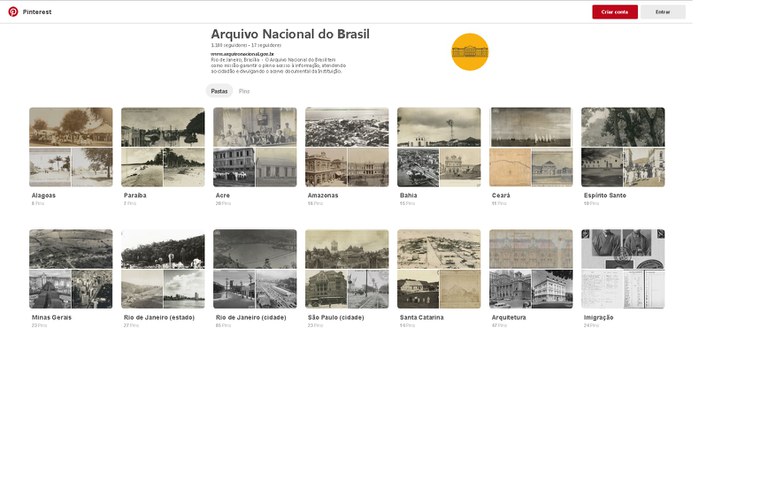Open the Arquivo Nacional profile avatar
The height and width of the screenshot is (480, 768).
(x=470, y=52)
